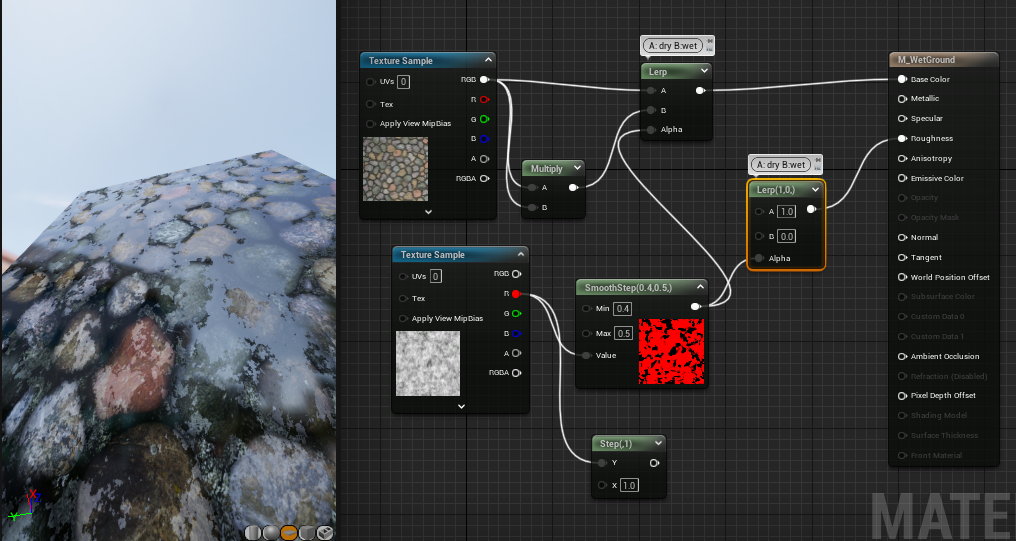The height and width of the screenshot is (541, 1016).
Task: Select the cube preview shape icon
Action: [x=306, y=533]
